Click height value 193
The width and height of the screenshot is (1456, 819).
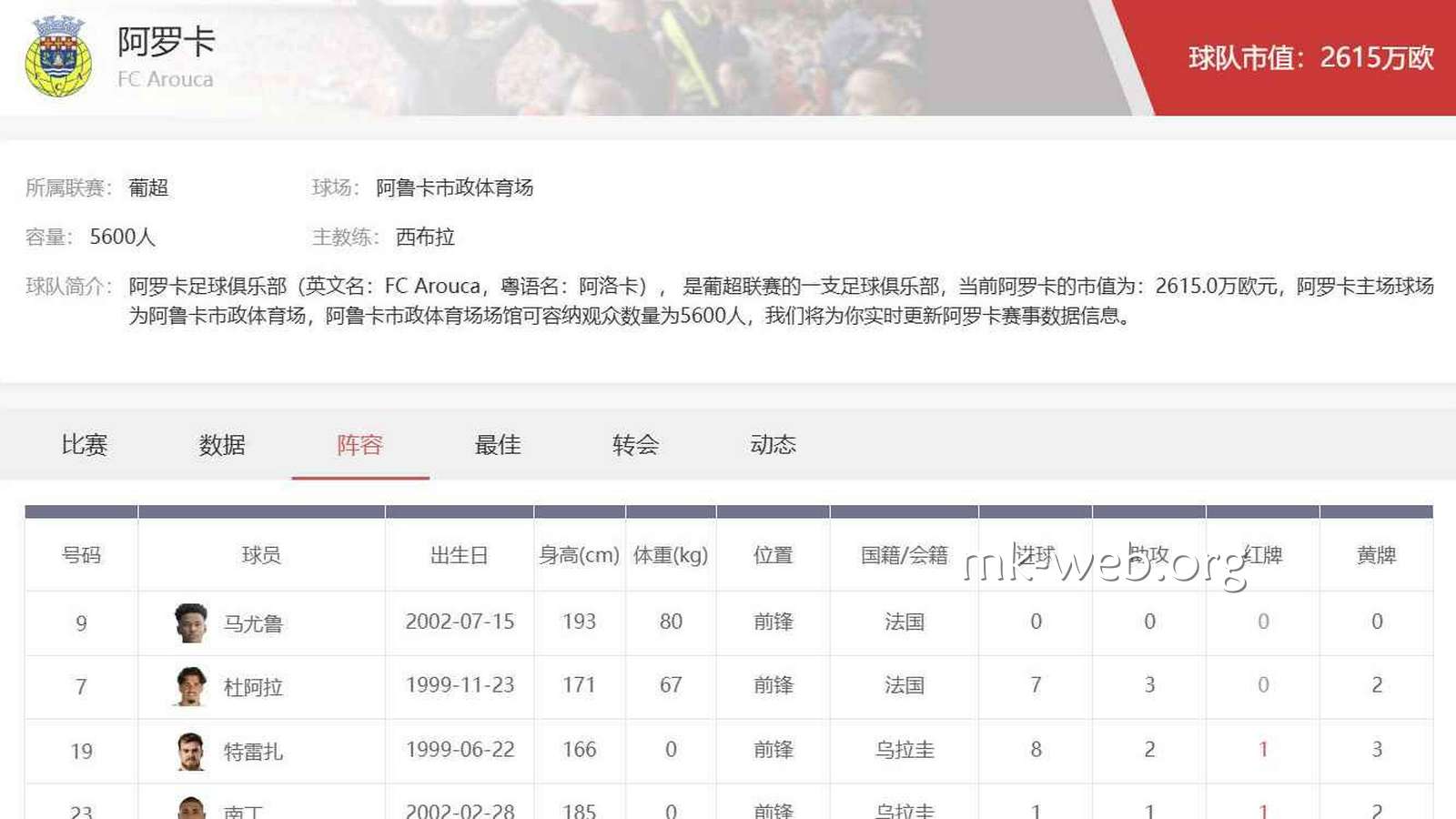579,622
